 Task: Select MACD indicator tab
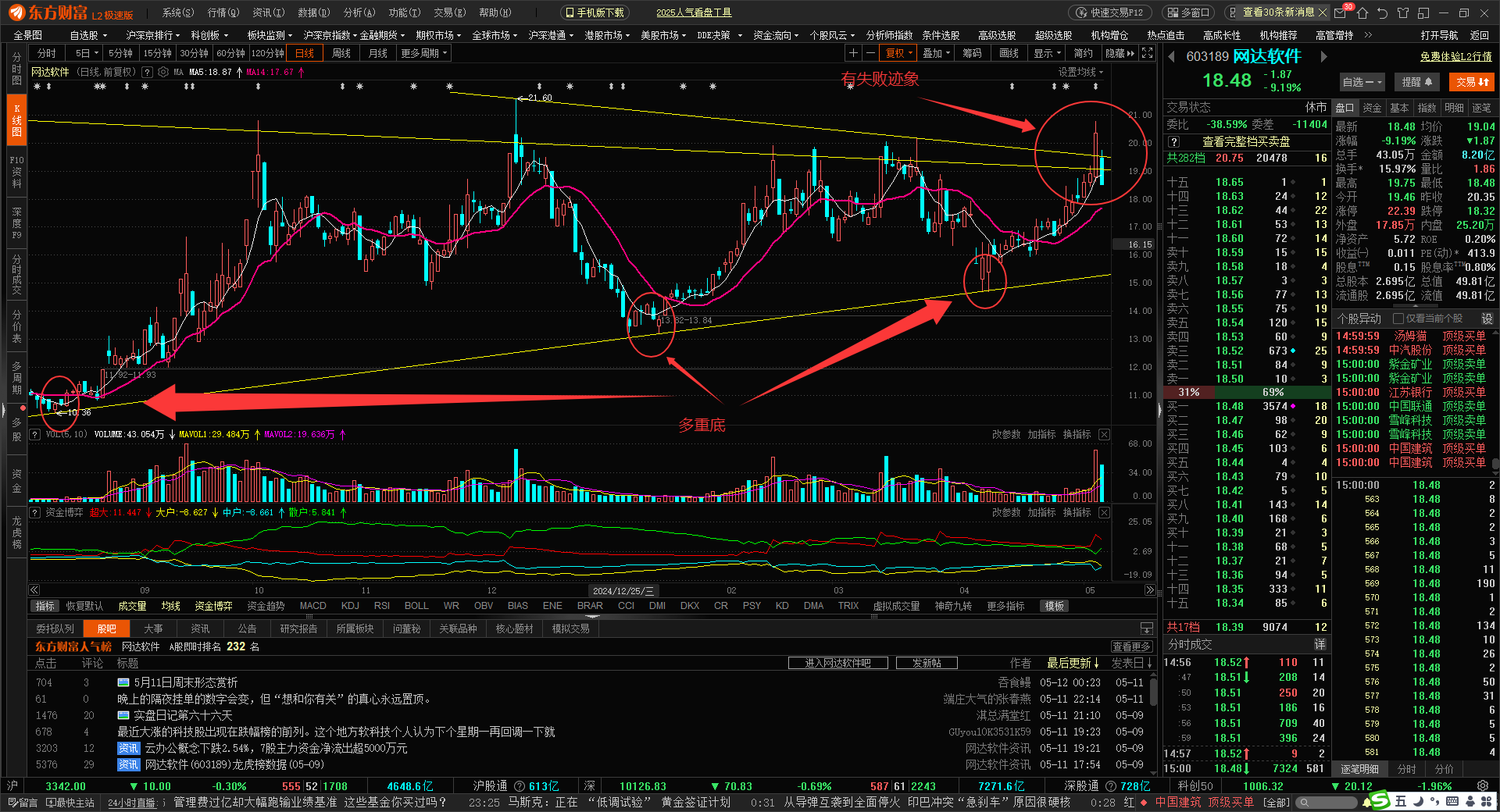(312, 606)
